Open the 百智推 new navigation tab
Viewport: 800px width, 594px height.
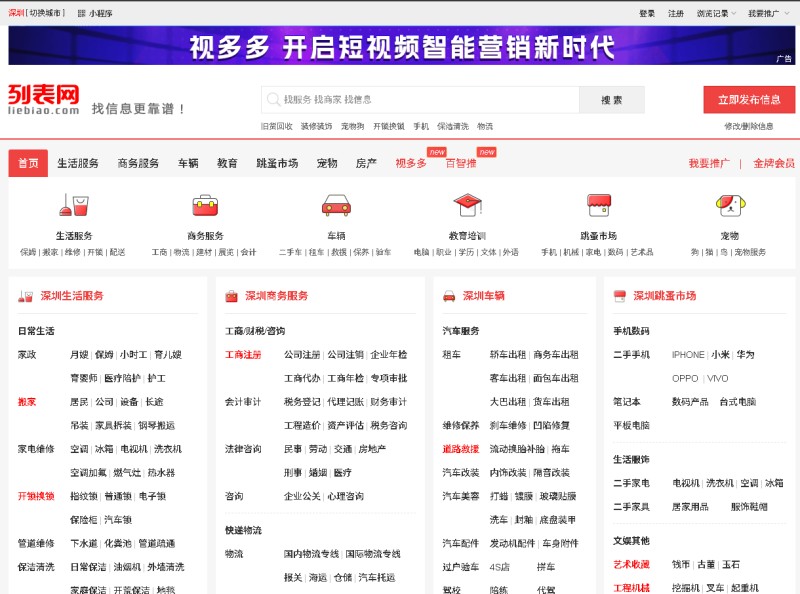pos(461,163)
